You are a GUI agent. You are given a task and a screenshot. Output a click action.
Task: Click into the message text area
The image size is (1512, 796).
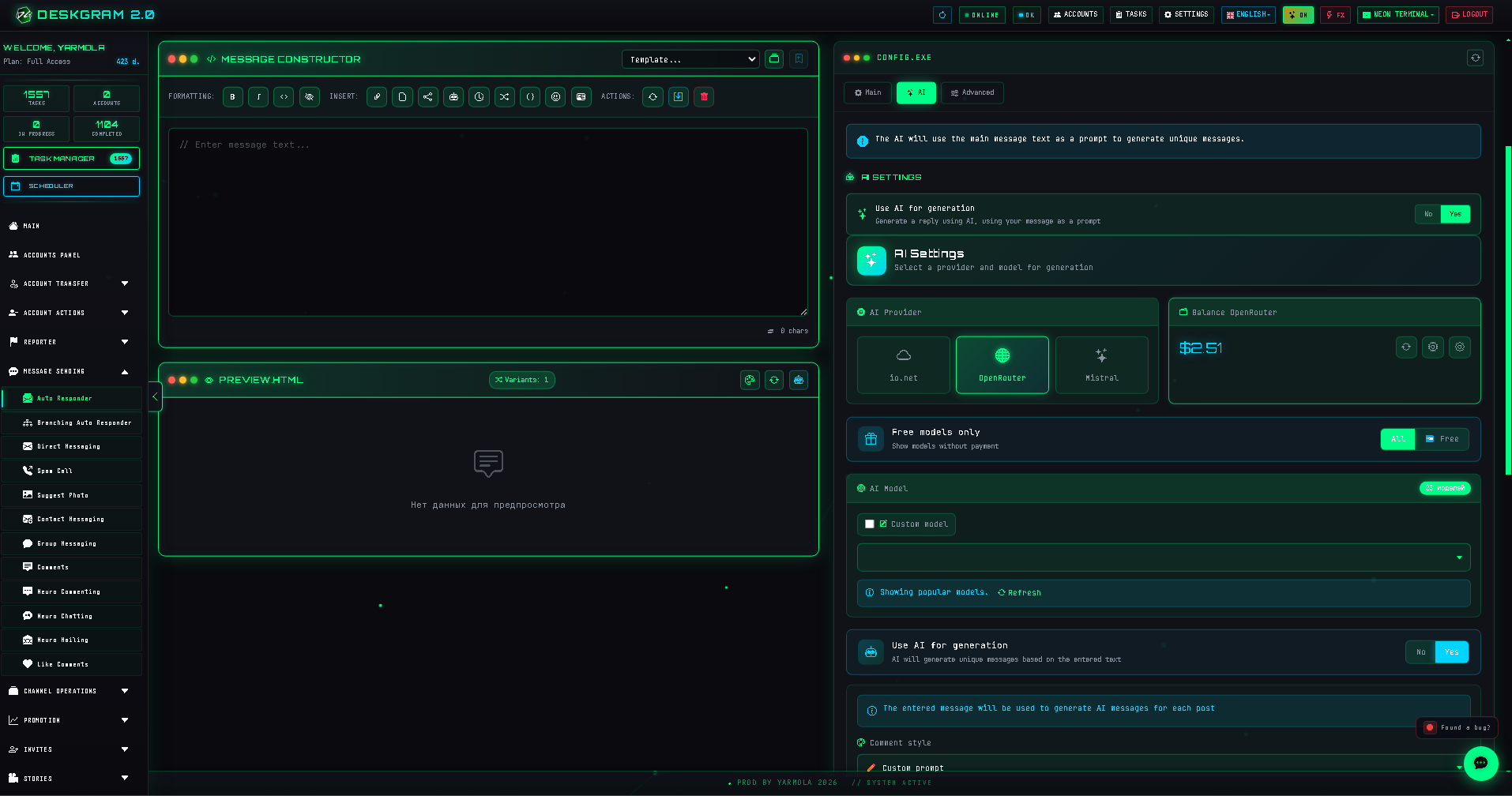(488, 223)
